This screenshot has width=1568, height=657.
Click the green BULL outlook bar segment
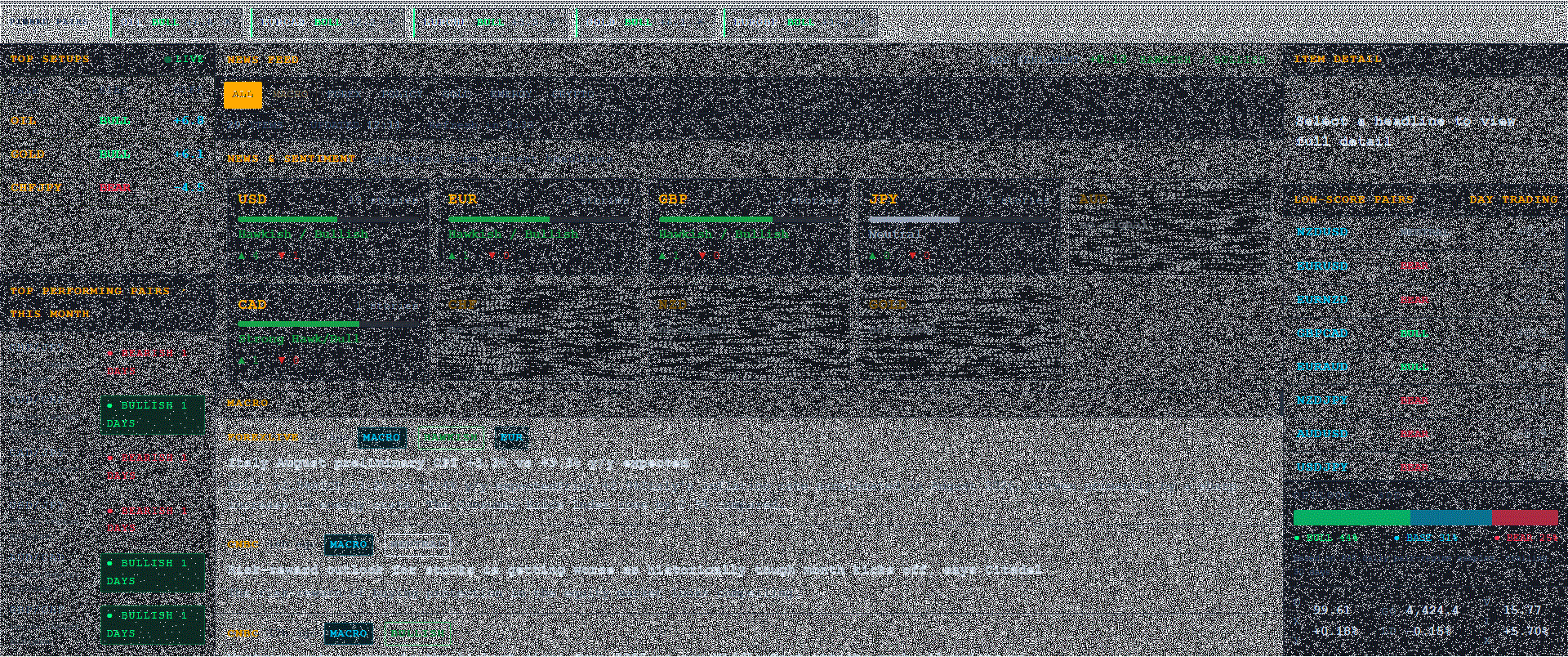point(1352,517)
